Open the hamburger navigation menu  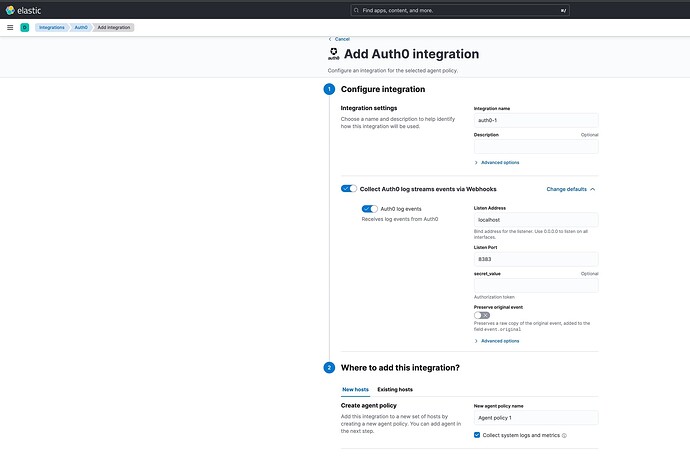(x=10, y=27)
